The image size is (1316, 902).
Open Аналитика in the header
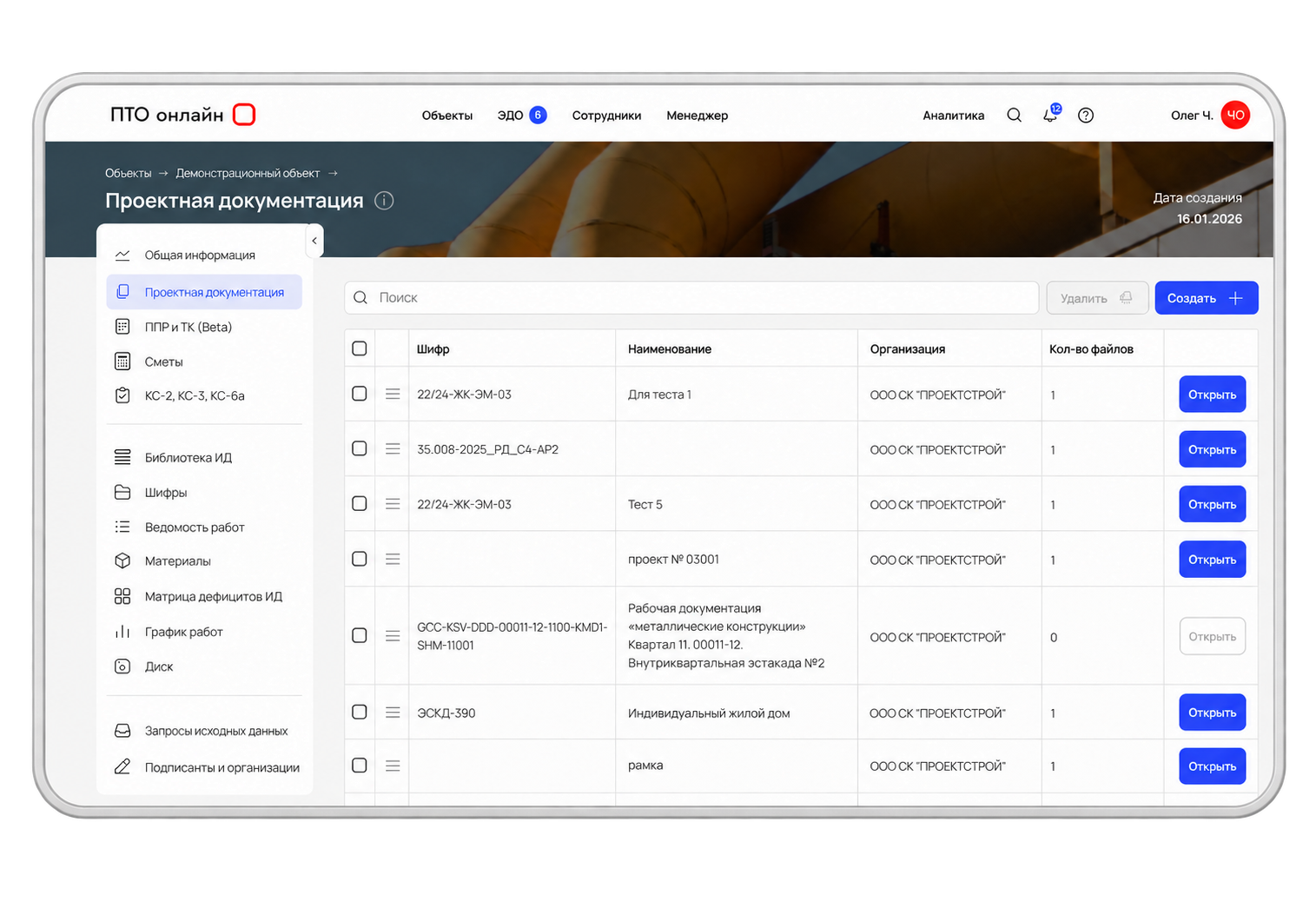pos(954,116)
